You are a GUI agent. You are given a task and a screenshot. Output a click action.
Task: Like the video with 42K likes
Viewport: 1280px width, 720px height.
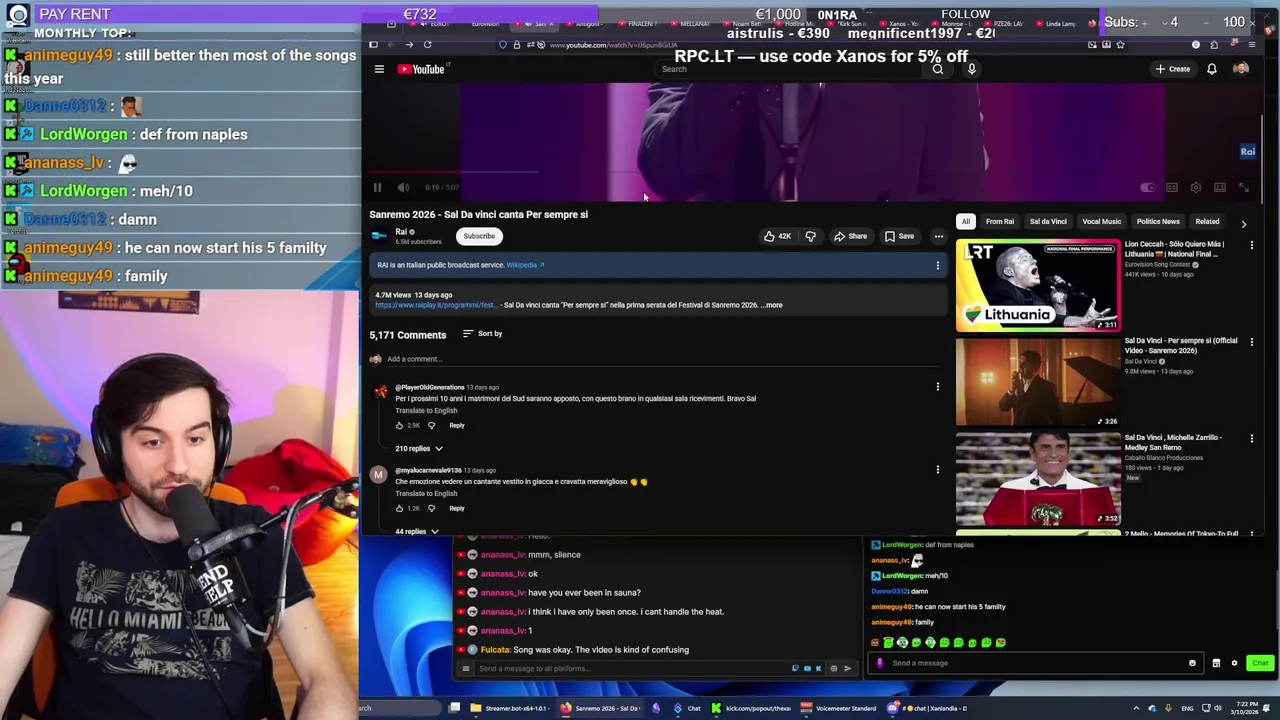[777, 236]
